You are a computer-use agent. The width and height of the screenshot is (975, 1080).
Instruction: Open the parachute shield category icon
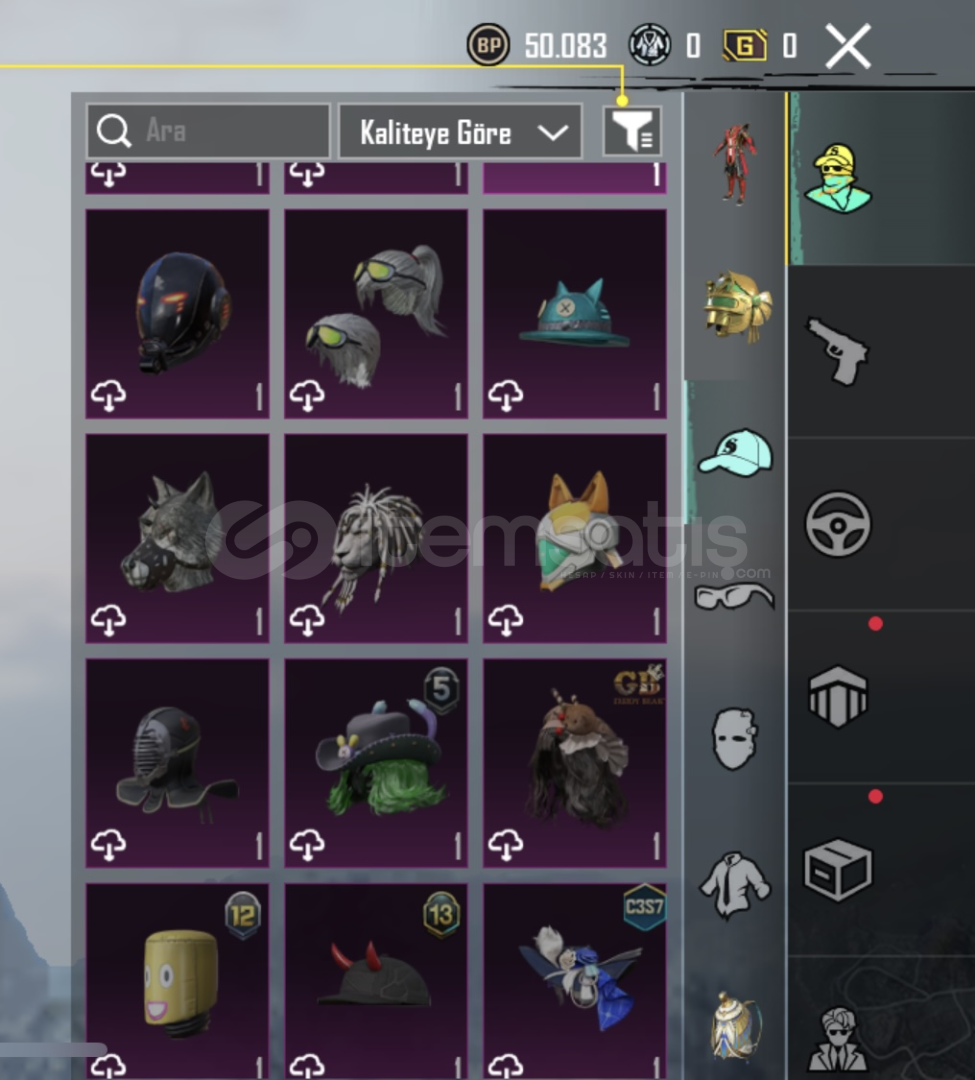click(x=837, y=696)
